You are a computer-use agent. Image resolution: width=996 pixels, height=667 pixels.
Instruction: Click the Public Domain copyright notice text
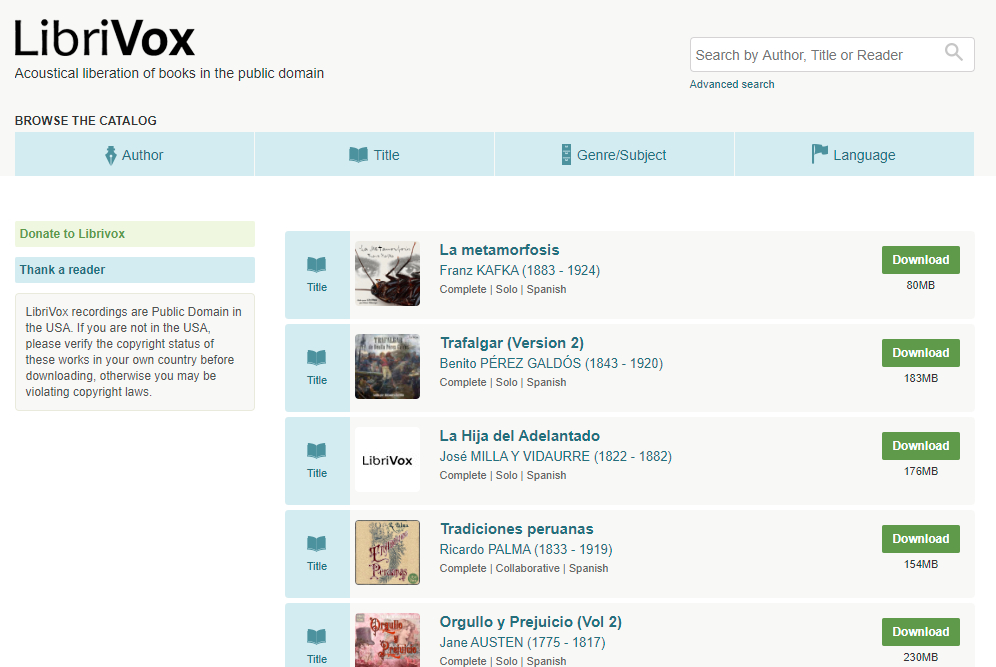point(135,352)
